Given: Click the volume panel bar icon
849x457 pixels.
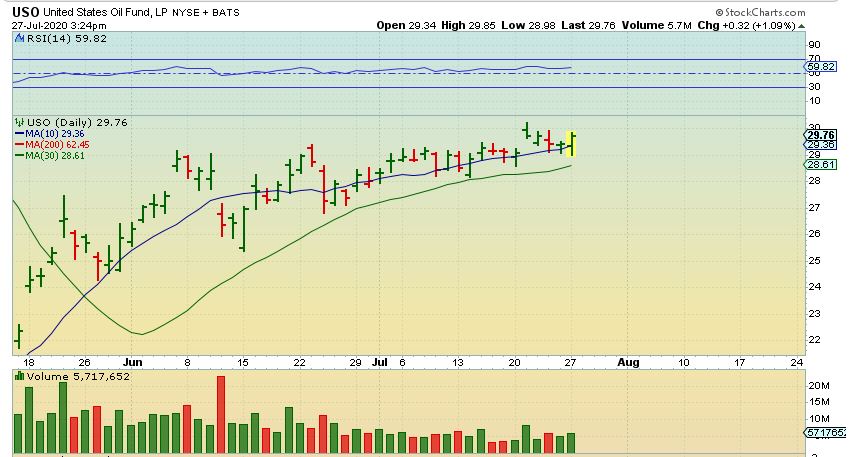Looking at the screenshot, I should coord(19,376).
